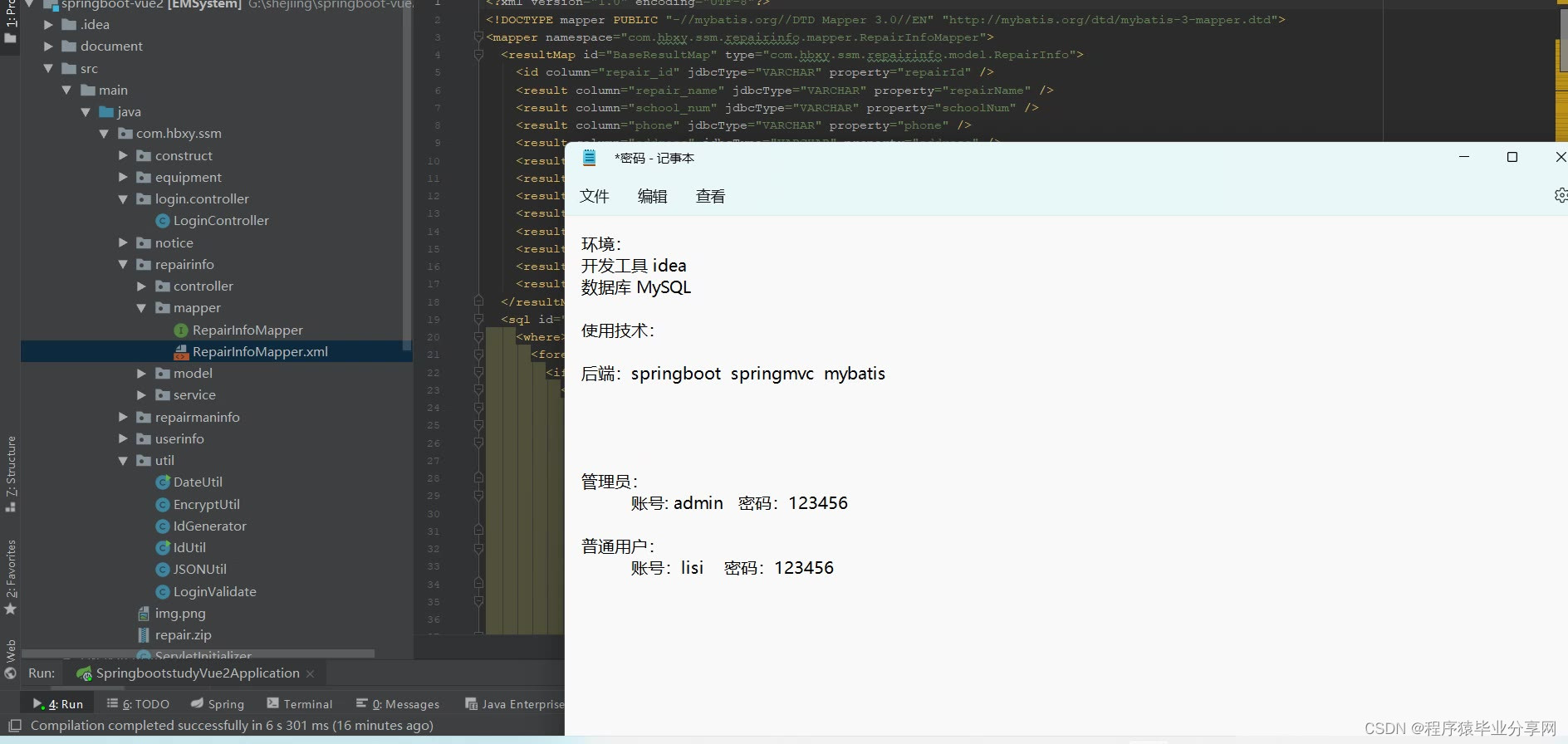The image size is (1568, 744).
Task: Click the repair.zip archive icon
Action: tap(144, 635)
